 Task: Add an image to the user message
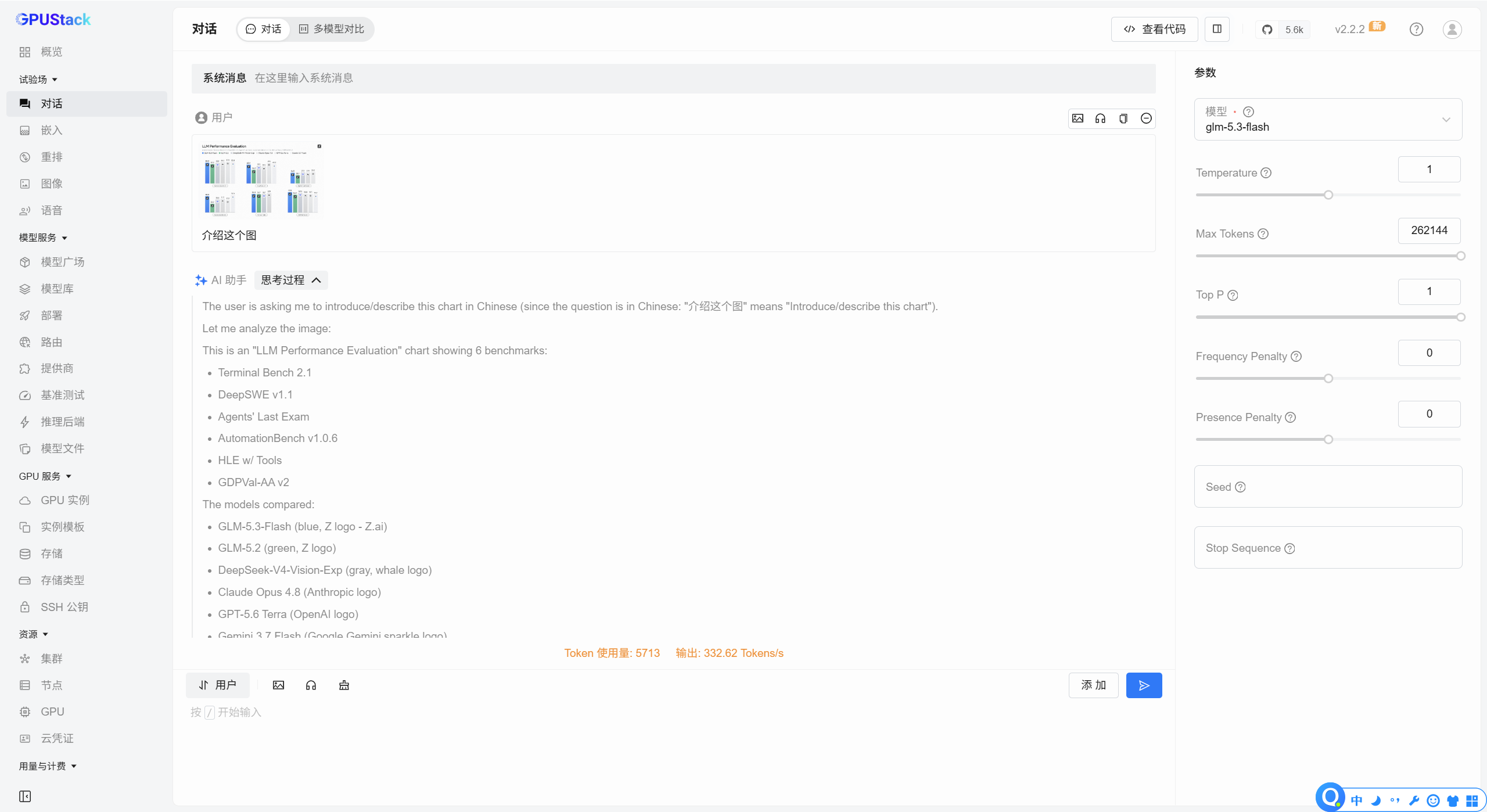[1077, 118]
